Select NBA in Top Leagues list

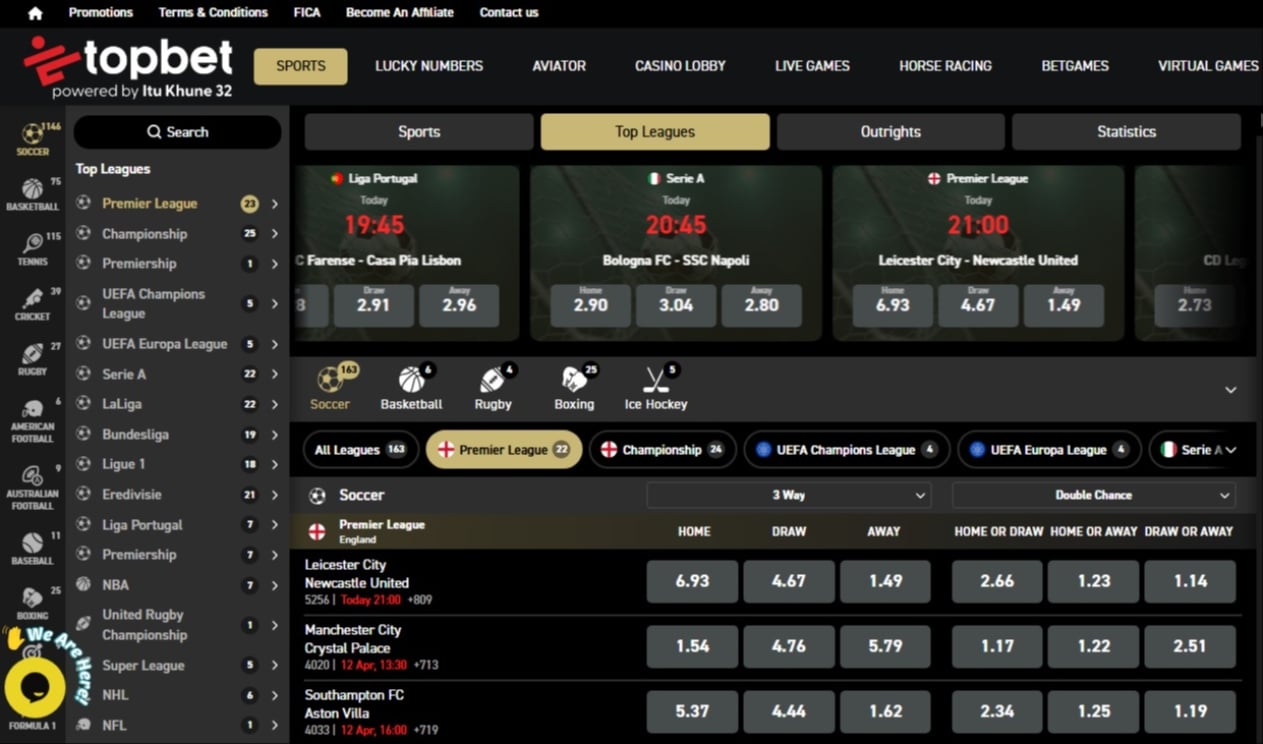coord(115,585)
